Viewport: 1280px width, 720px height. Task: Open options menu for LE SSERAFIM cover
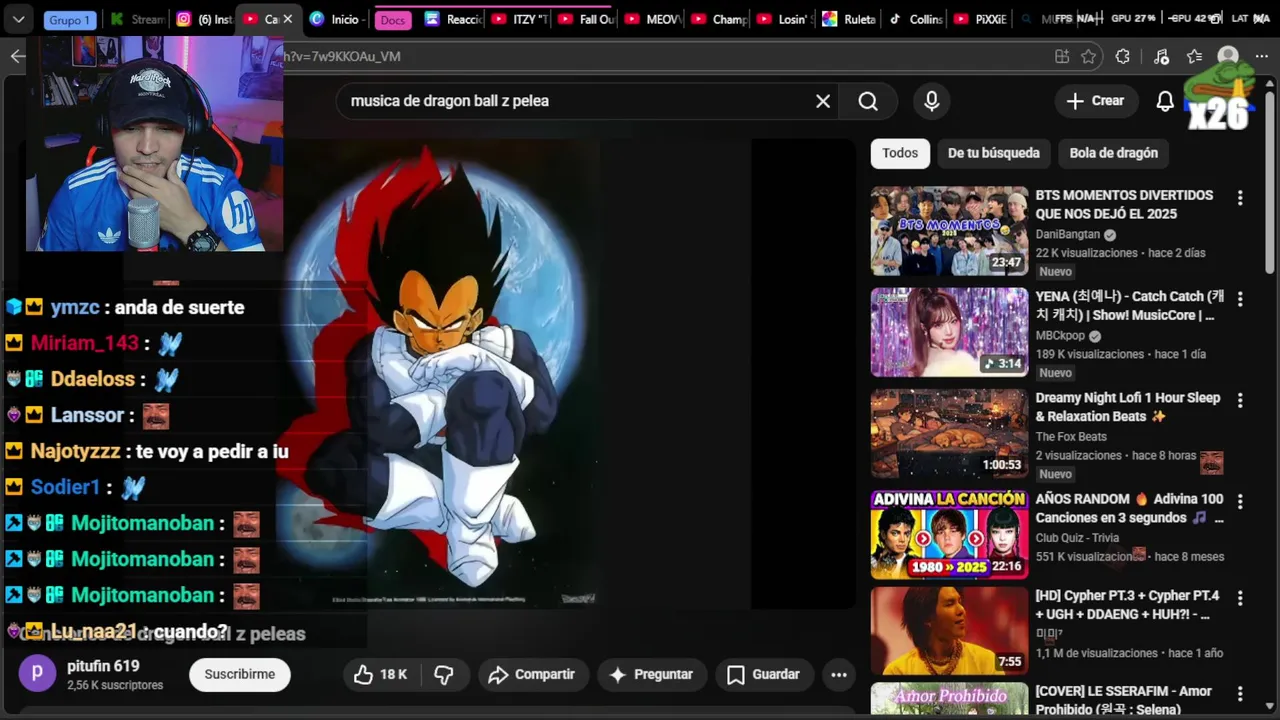pos(1240,694)
